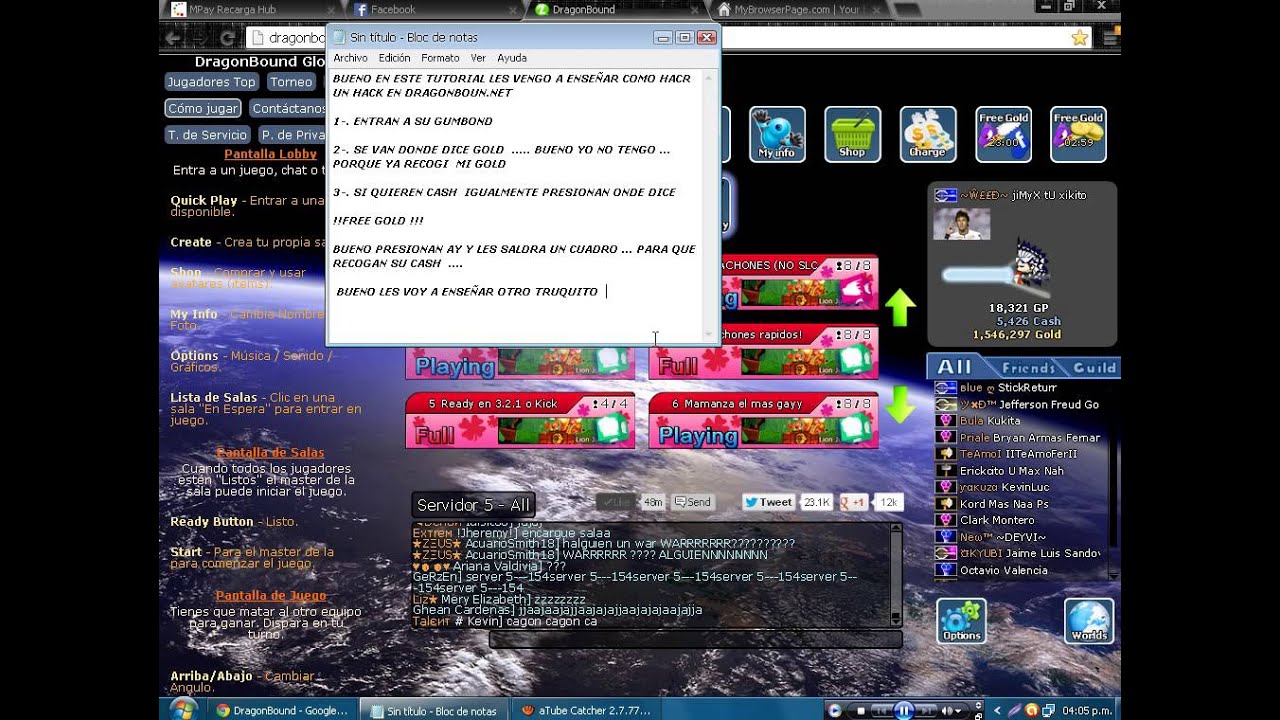
Task: Click the taskbar volume icon in media toolbar
Action: (946, 711)
